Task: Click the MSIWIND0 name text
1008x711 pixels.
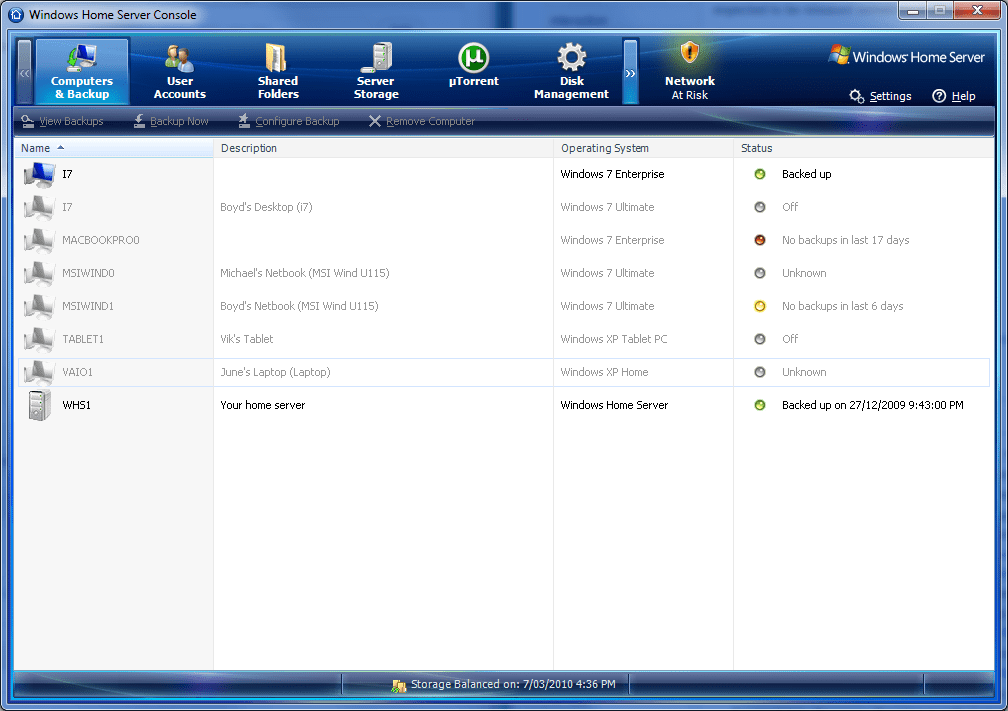Action: (x=88, y=273)
